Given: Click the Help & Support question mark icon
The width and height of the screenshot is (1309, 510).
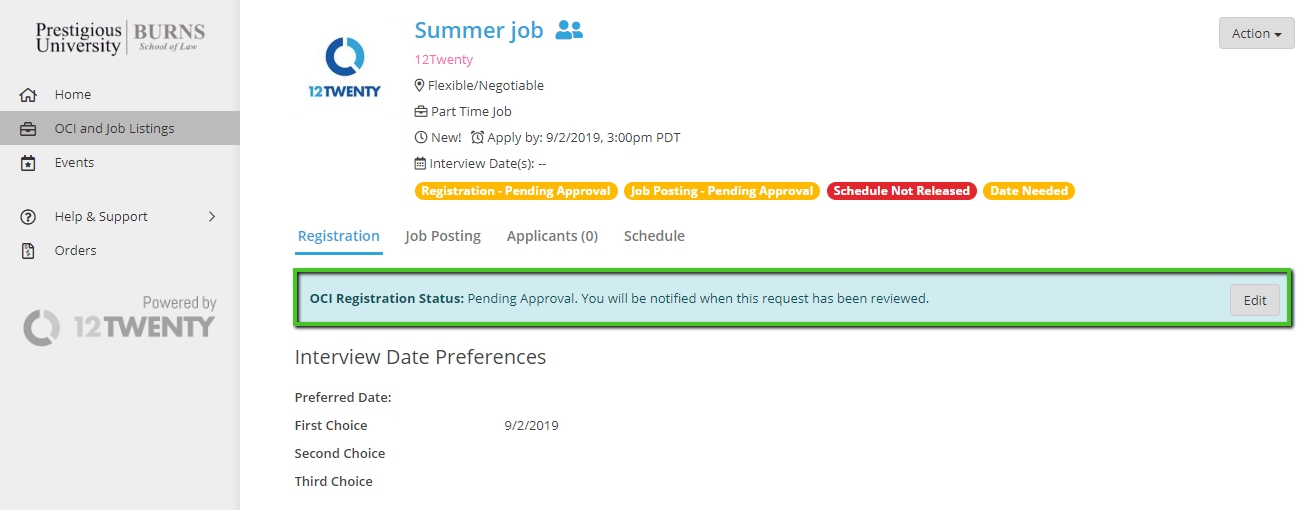Looking at the screenshot, I should tap(28, 217).
